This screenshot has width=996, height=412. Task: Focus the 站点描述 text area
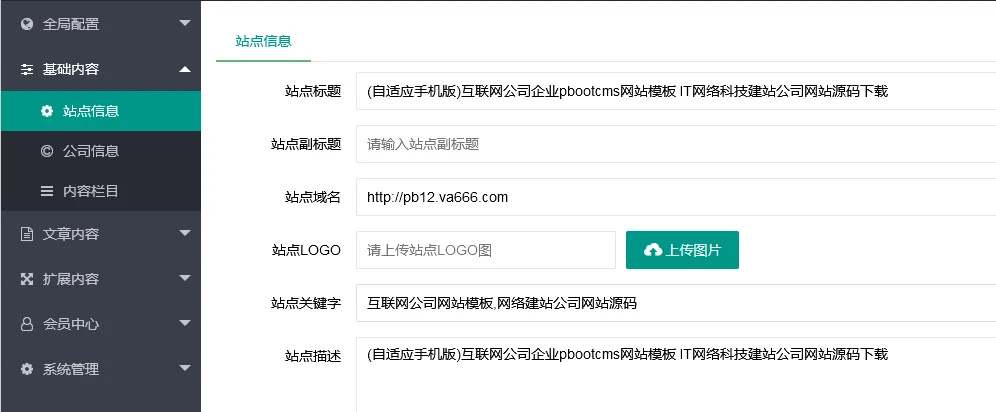pos(676,375)
